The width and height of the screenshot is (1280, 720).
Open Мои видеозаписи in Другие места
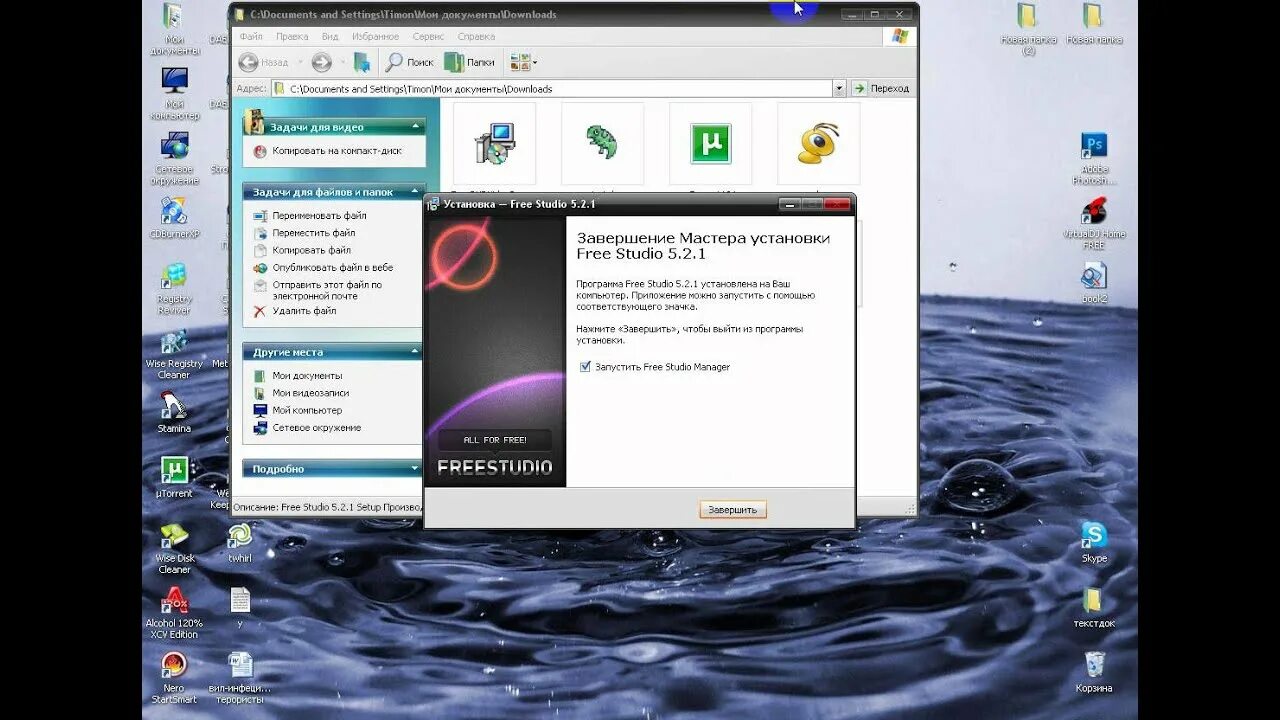point(310,393)
